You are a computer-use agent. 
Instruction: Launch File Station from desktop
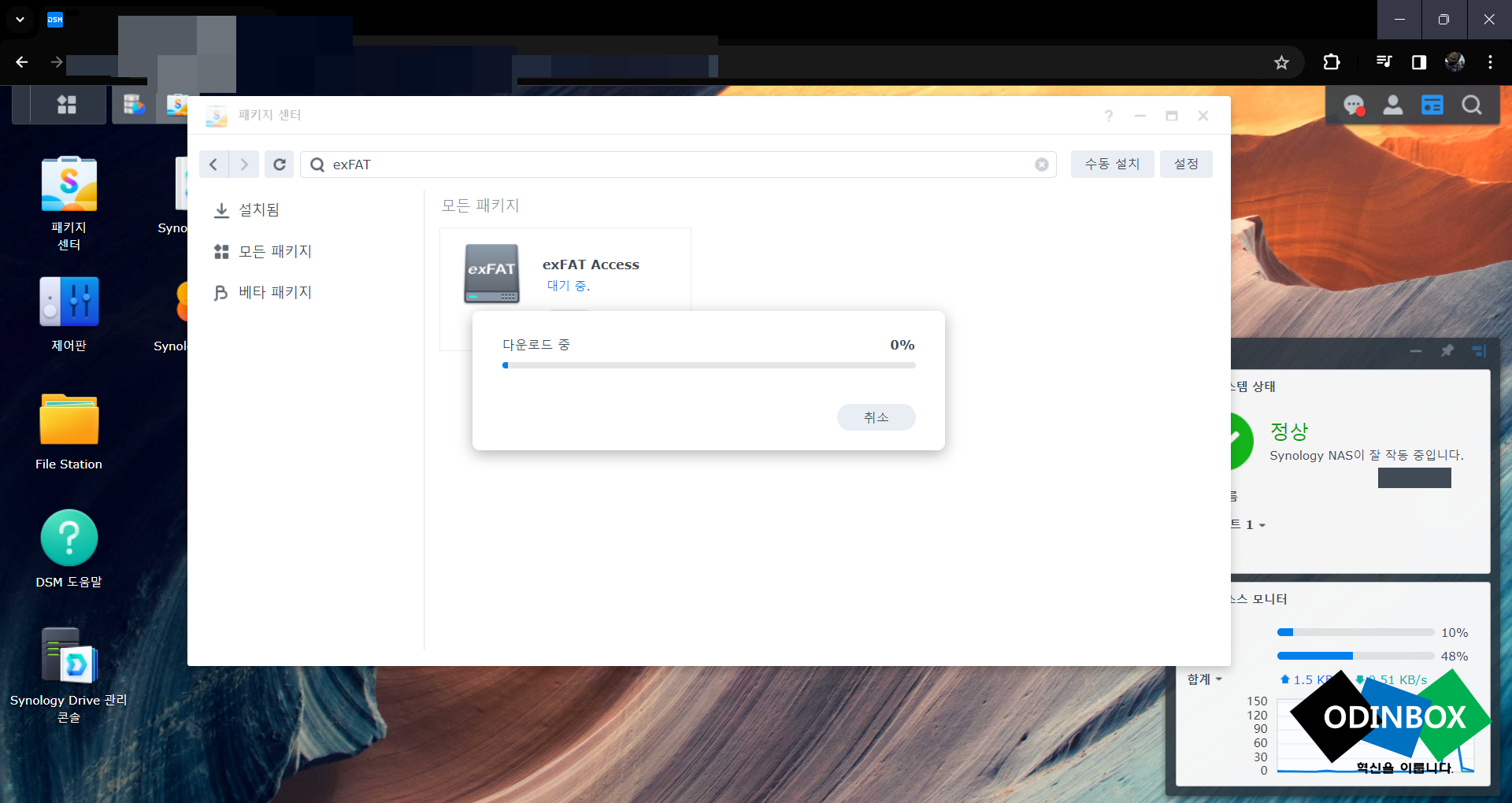coord(69,431)
